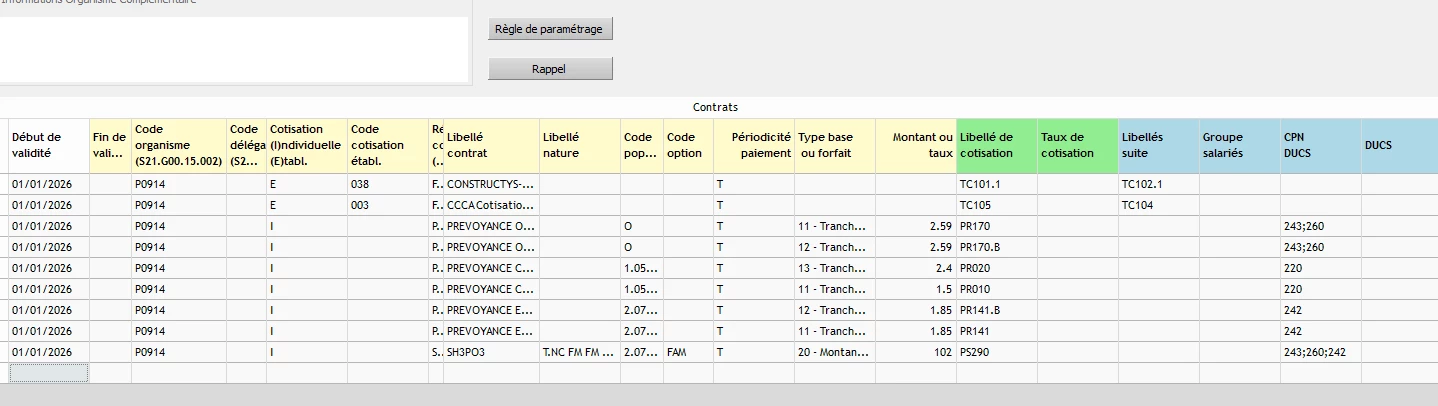
Task: Click the Début de validité column header
Action: click(49, 145)
